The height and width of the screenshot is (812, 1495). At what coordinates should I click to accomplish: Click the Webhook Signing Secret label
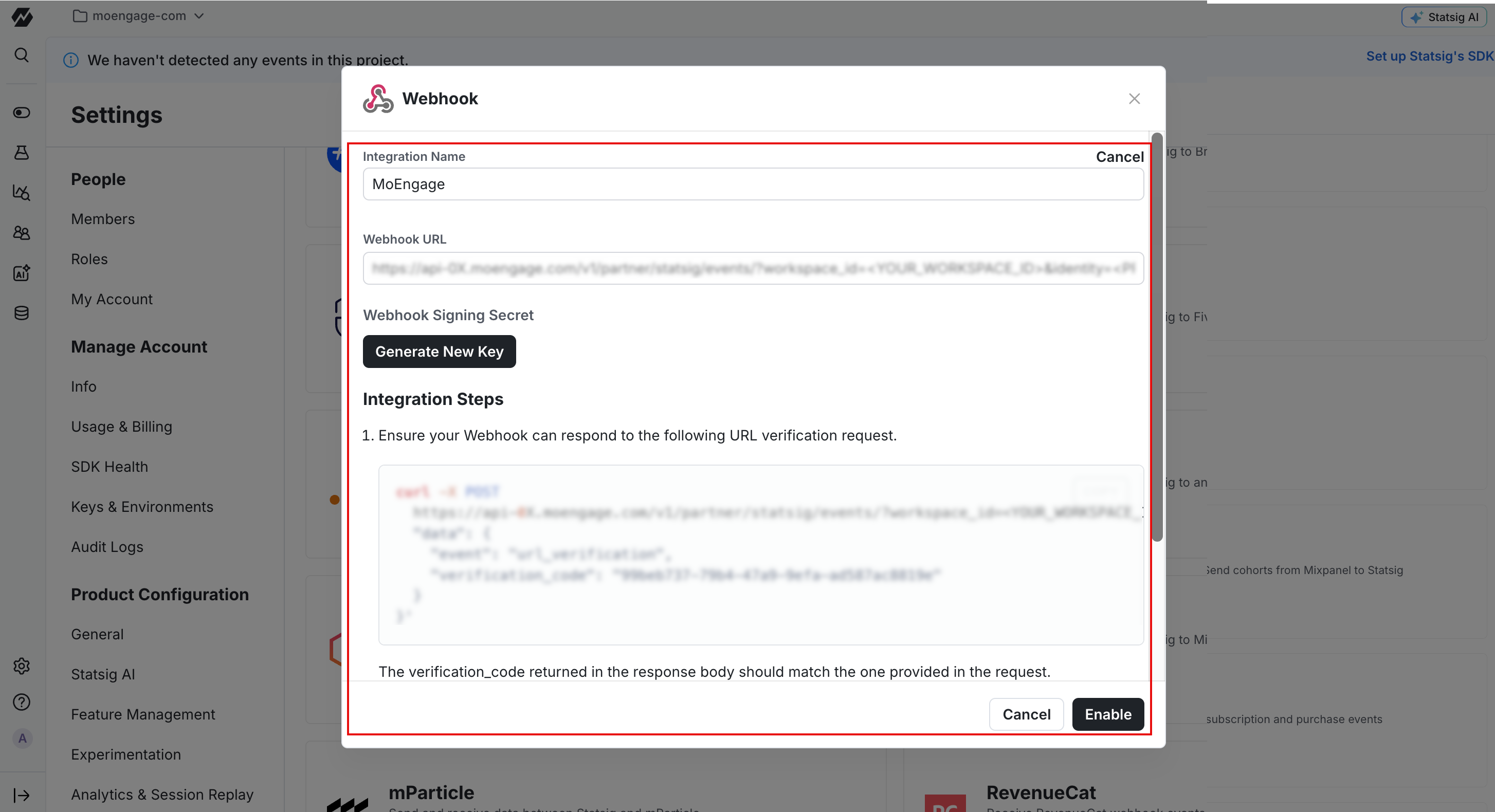coord(448,315)
